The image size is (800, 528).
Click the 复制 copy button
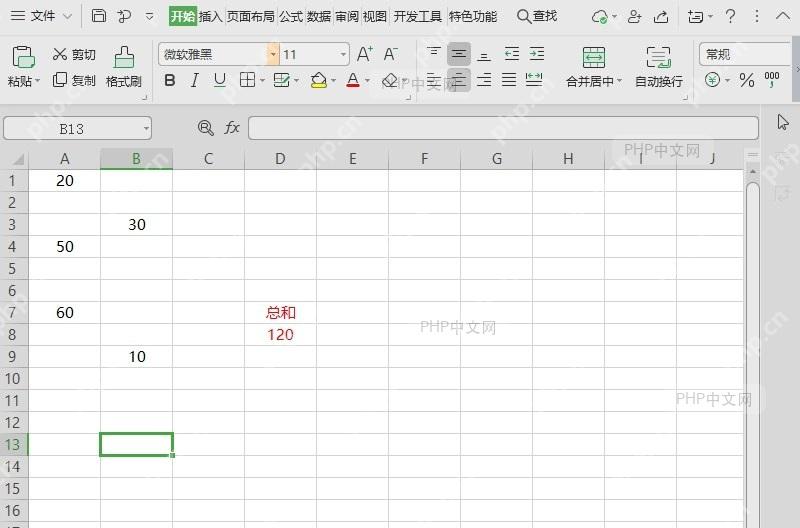74,80
